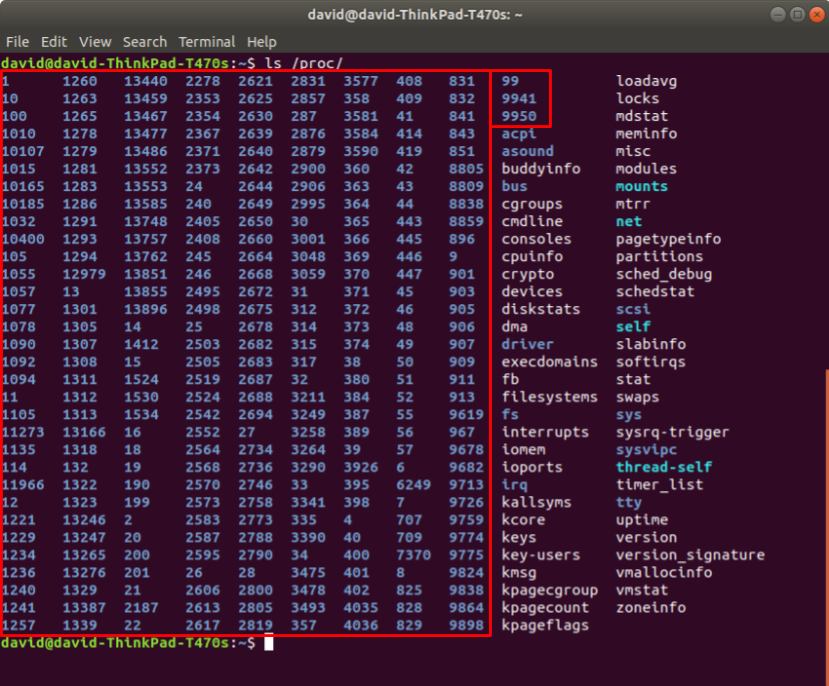The image size is (829, 686).
Task: Click the typed 'ls /proc/' command text
Action: point(309,63)
